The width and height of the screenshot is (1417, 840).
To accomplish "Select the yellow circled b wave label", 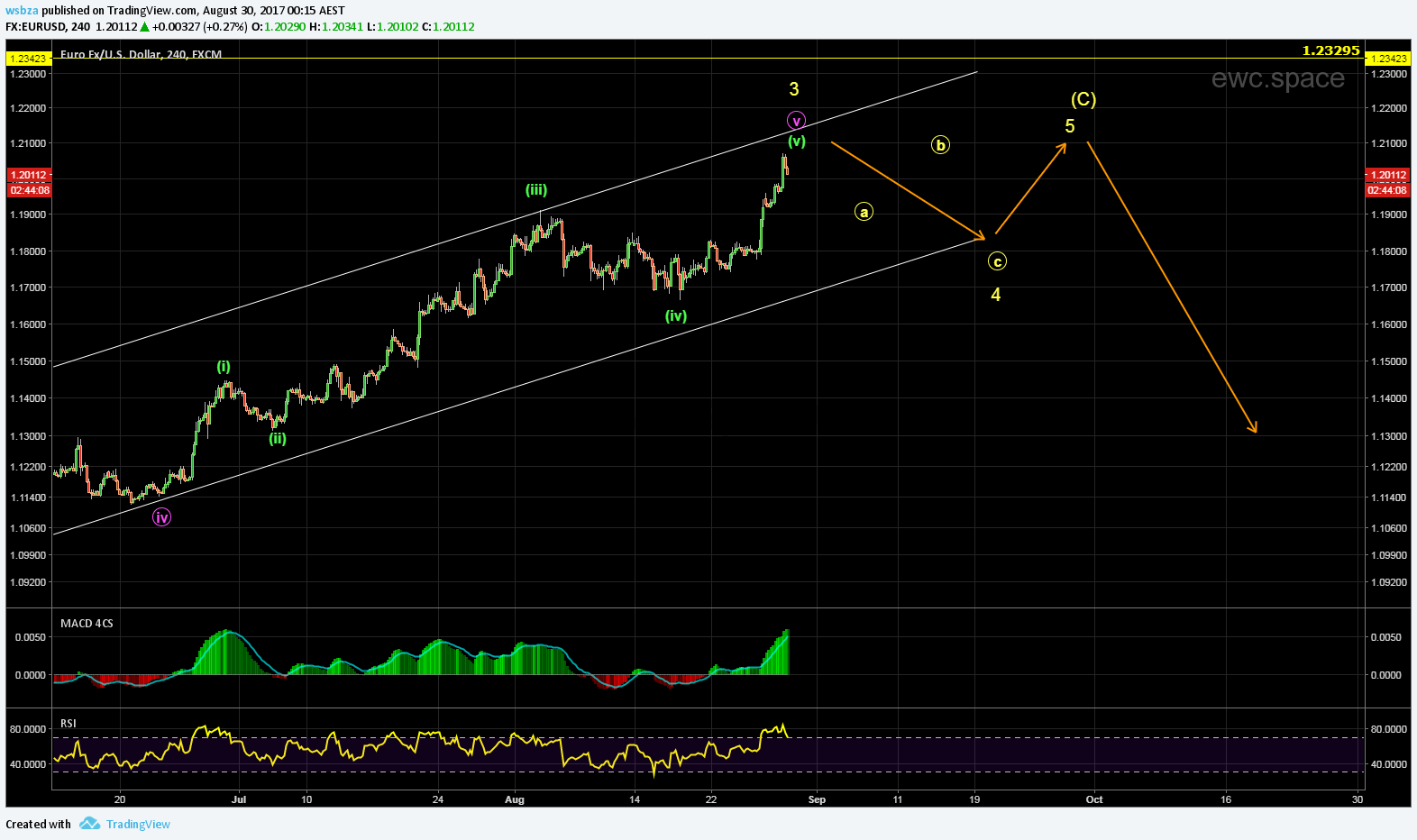I will 940,145.
